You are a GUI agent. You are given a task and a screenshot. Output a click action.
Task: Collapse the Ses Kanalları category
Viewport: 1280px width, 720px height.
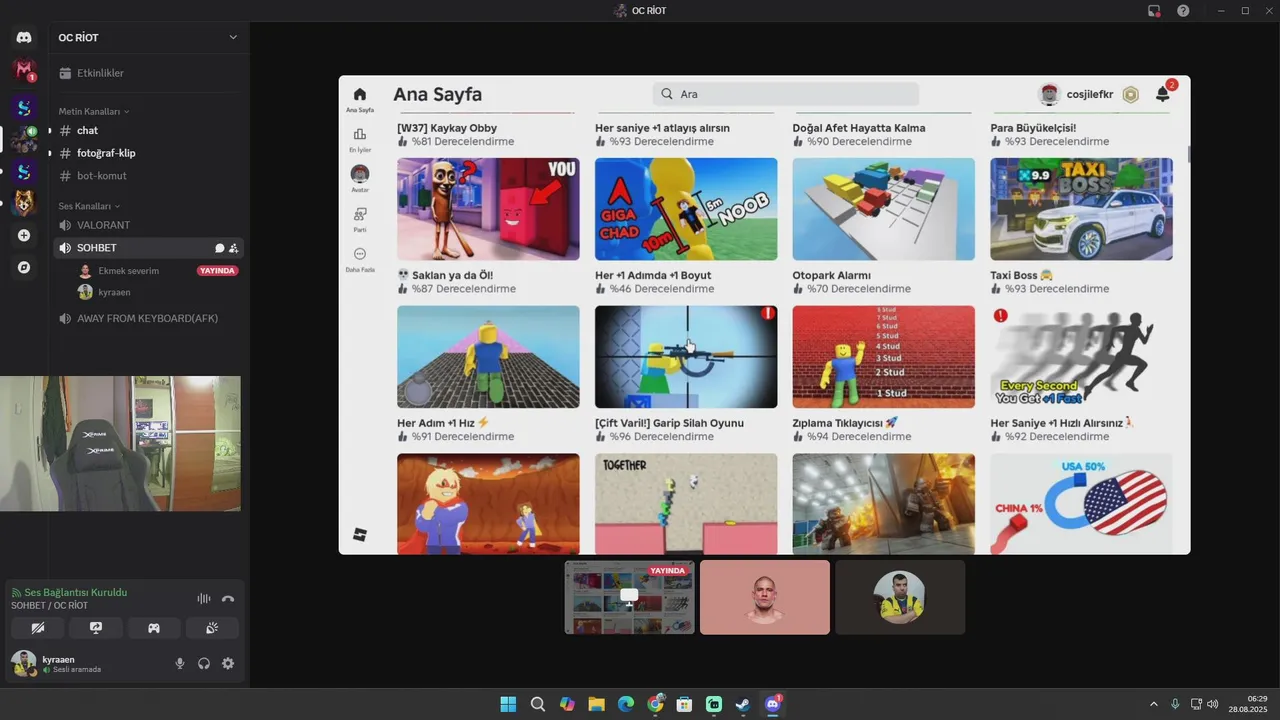click(89, 206)
